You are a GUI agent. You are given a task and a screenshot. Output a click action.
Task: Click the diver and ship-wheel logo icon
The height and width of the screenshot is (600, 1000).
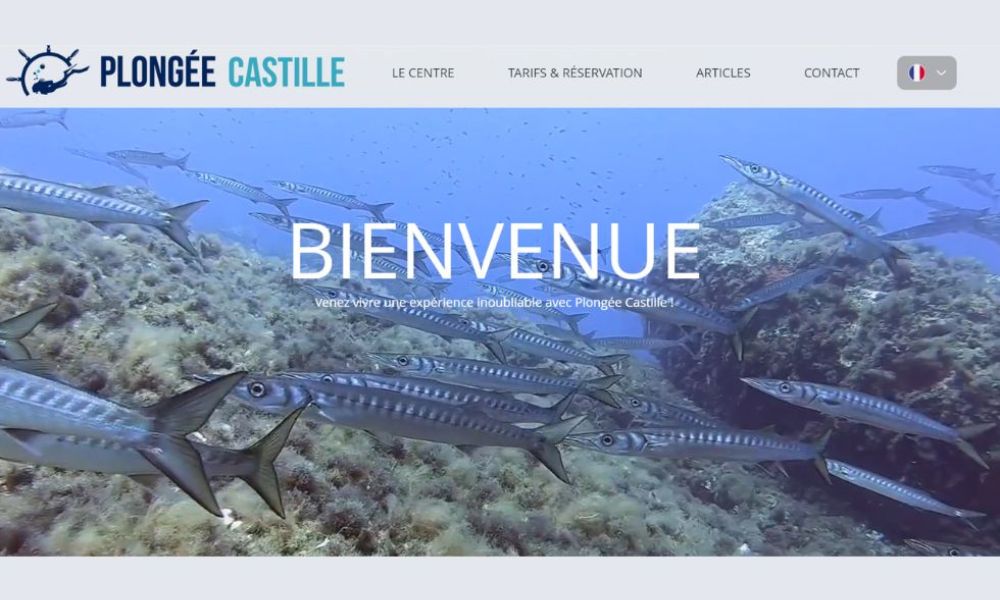pos(47,71)
